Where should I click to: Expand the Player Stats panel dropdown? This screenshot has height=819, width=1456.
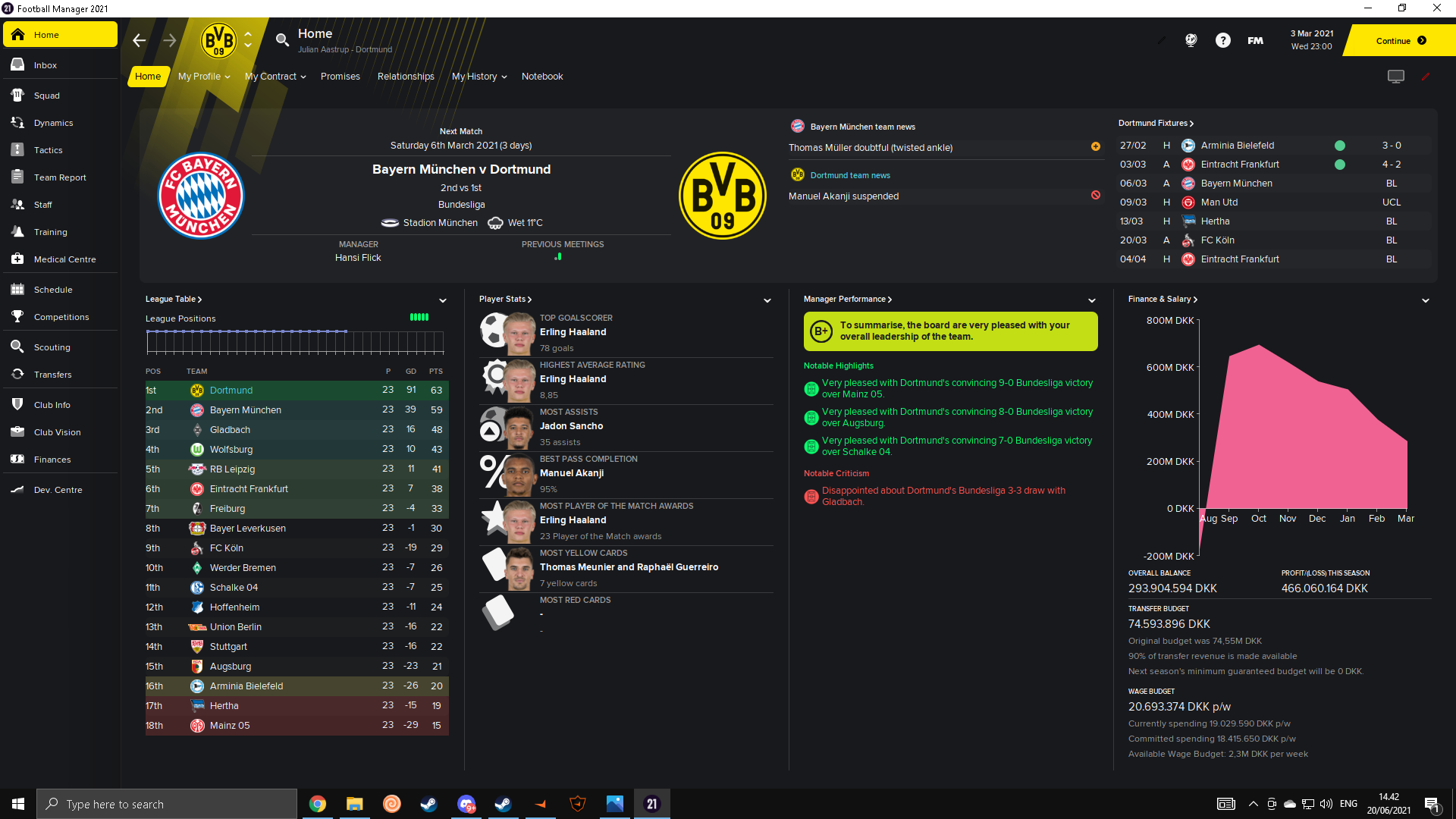click(x=767, y=300)
